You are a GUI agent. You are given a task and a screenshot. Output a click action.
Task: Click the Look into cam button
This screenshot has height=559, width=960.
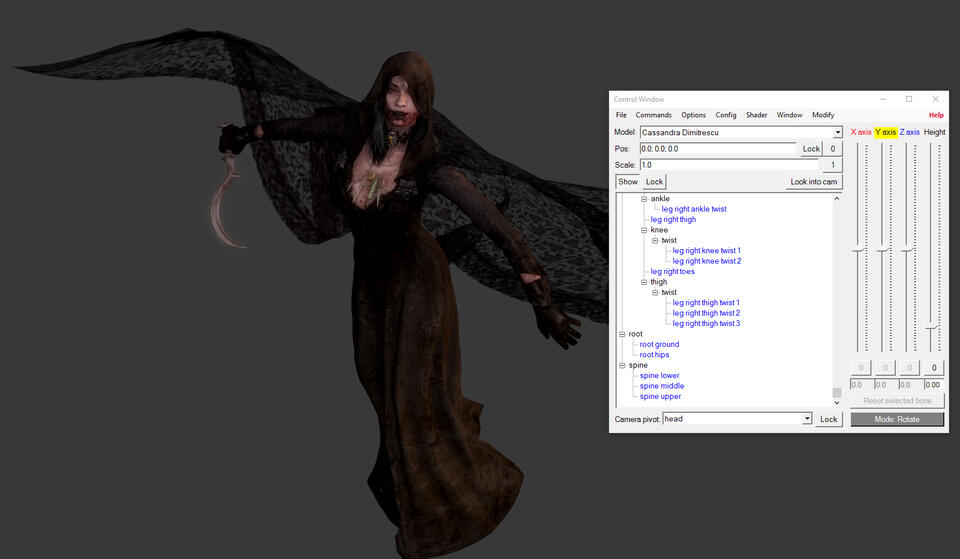tap(813, 182)
